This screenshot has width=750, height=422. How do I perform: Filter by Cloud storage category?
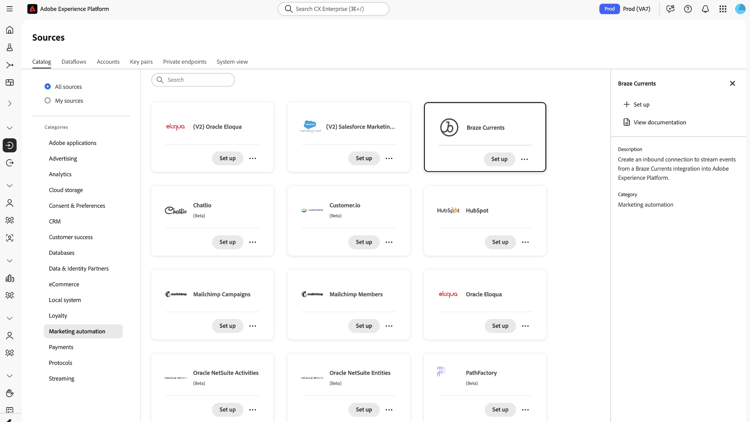tap(66, 190)
